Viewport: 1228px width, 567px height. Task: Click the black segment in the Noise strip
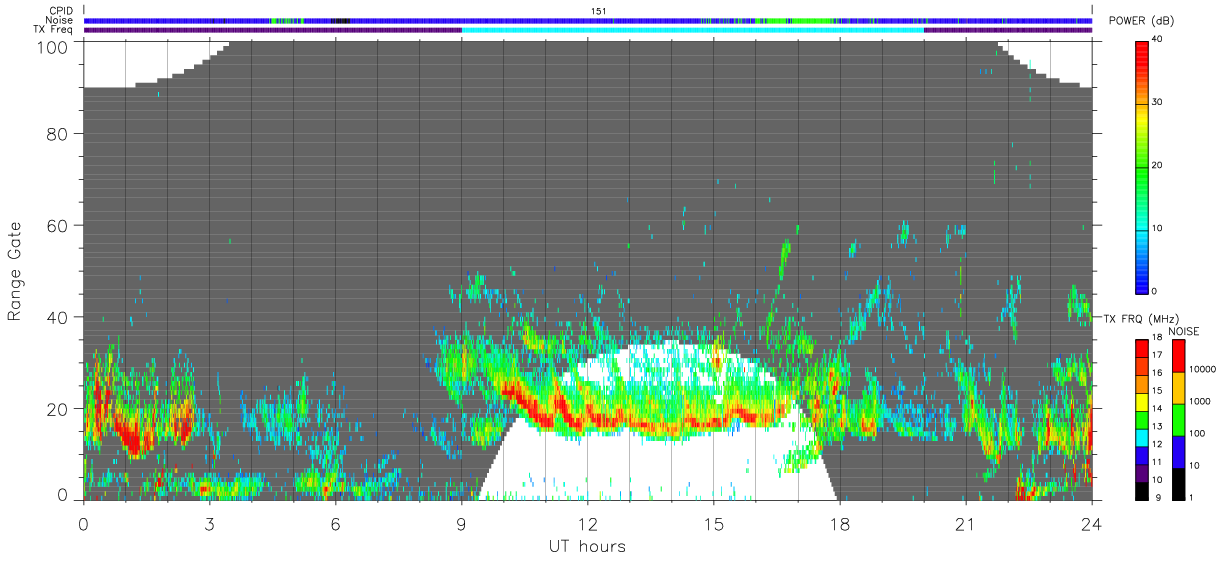point(340,21)
